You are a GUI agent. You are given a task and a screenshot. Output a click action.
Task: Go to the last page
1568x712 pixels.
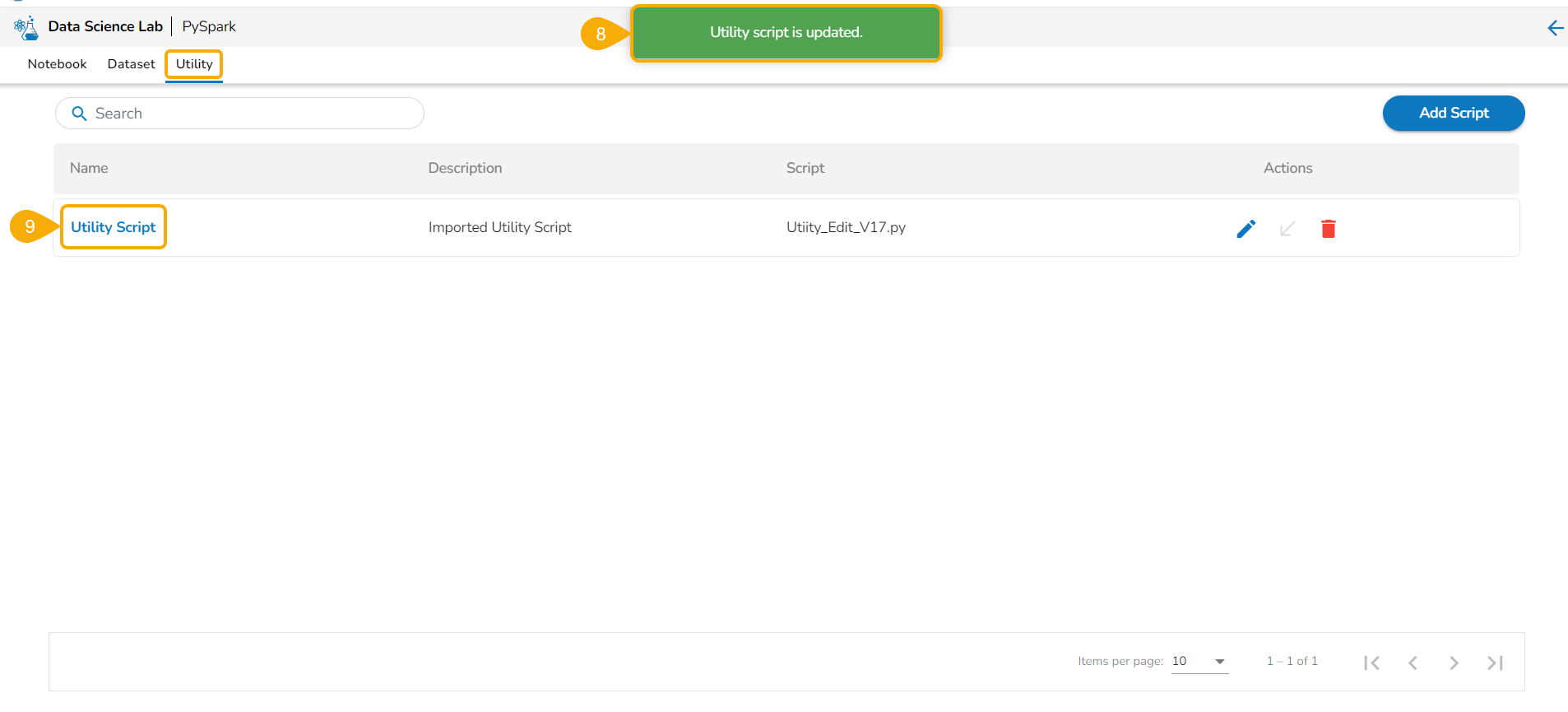tap(1496, 663)
